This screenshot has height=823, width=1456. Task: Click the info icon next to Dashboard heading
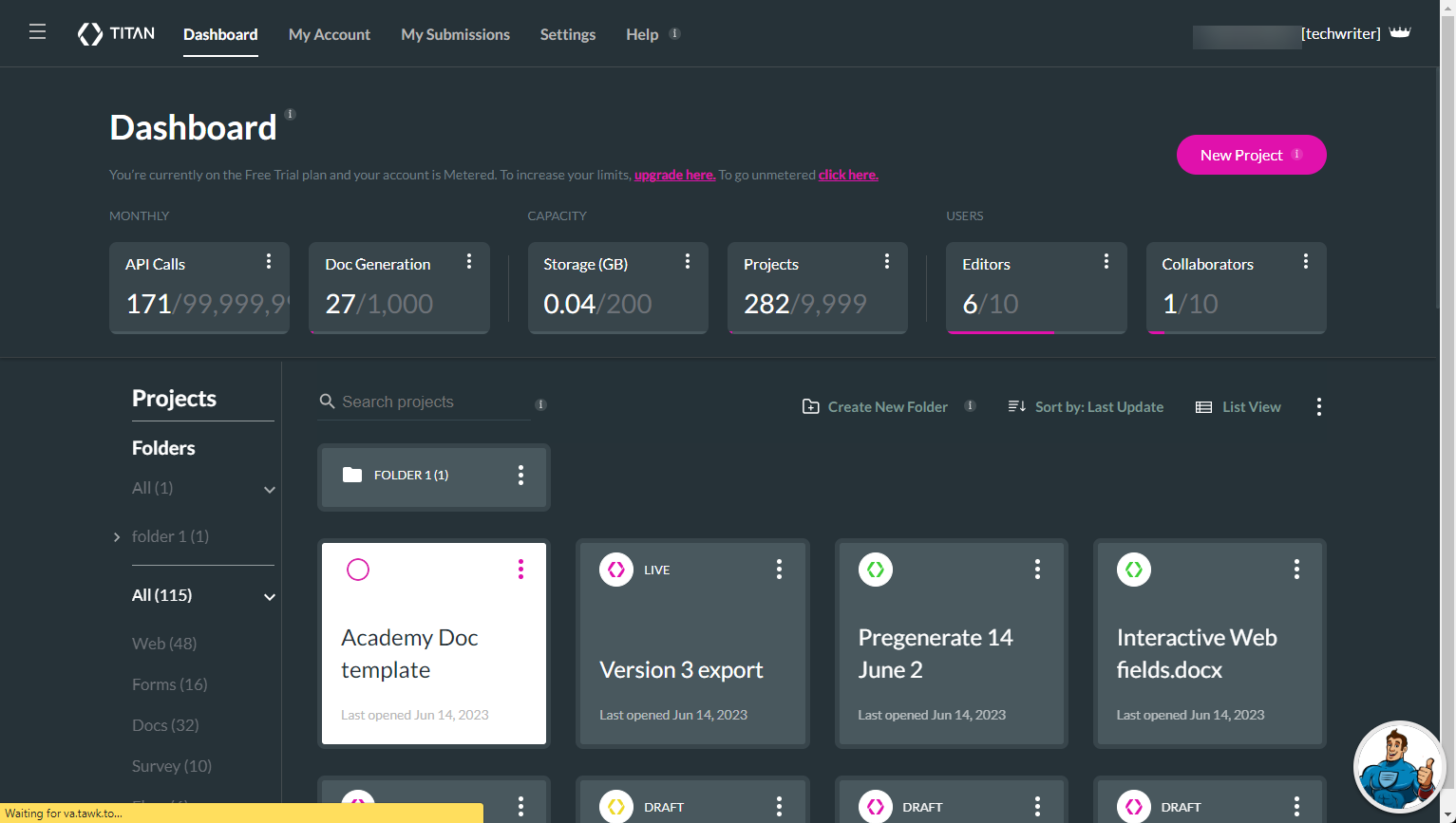coord(291,114)
